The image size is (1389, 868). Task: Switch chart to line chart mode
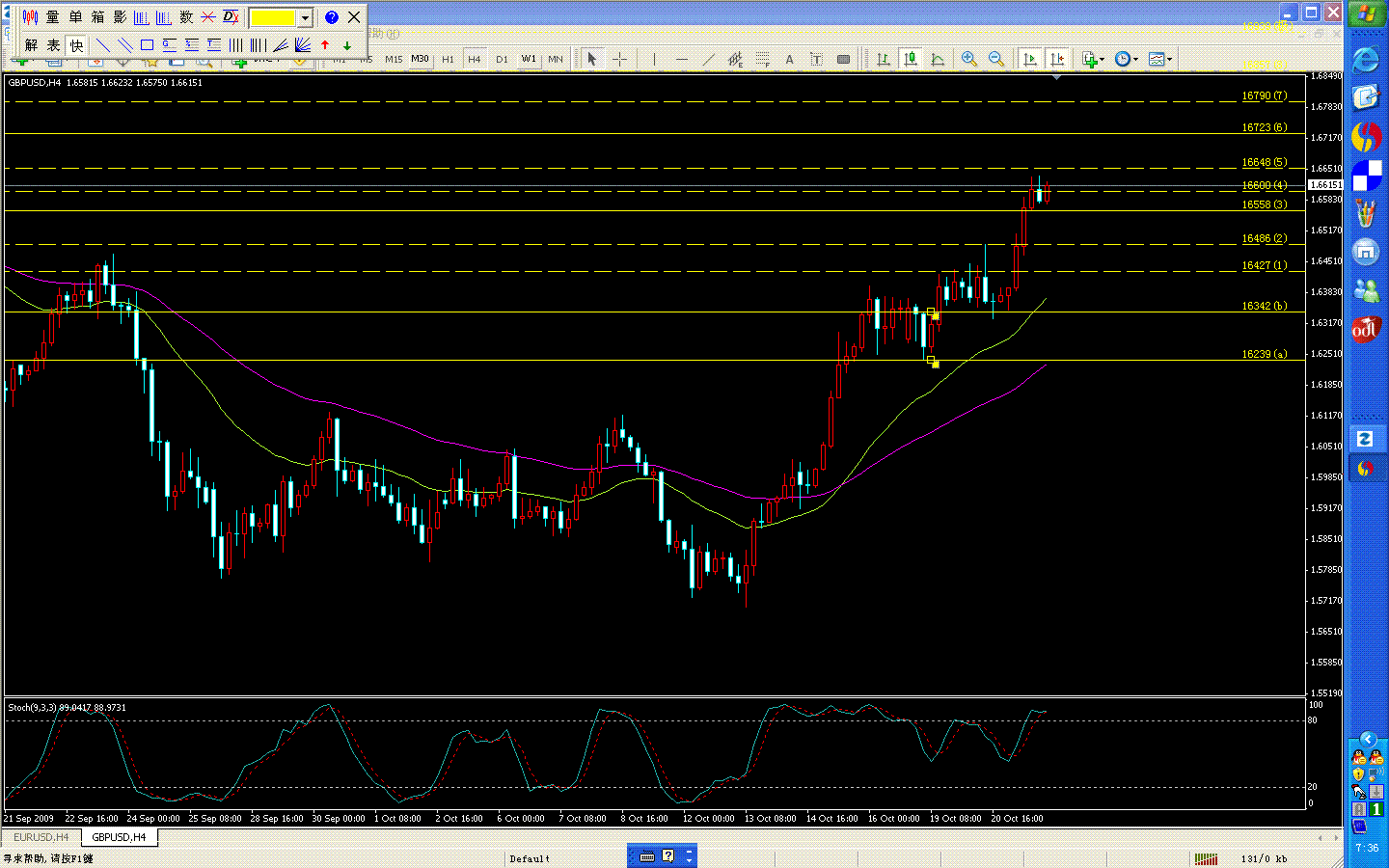point(938,59)
